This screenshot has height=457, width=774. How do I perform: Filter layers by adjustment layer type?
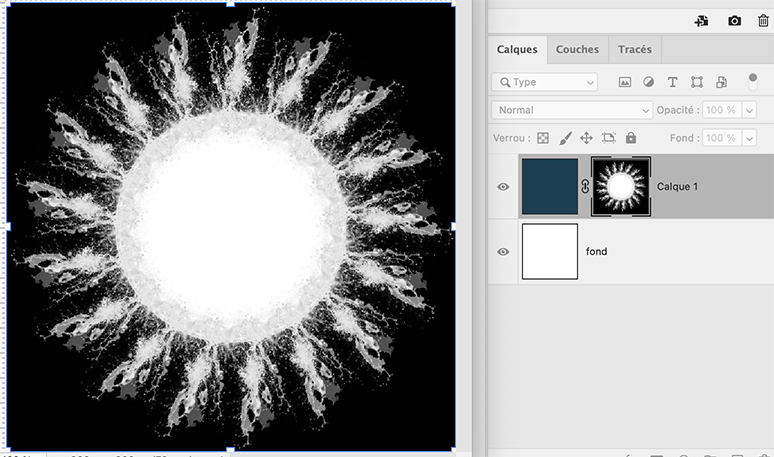[x=649, y=82]
